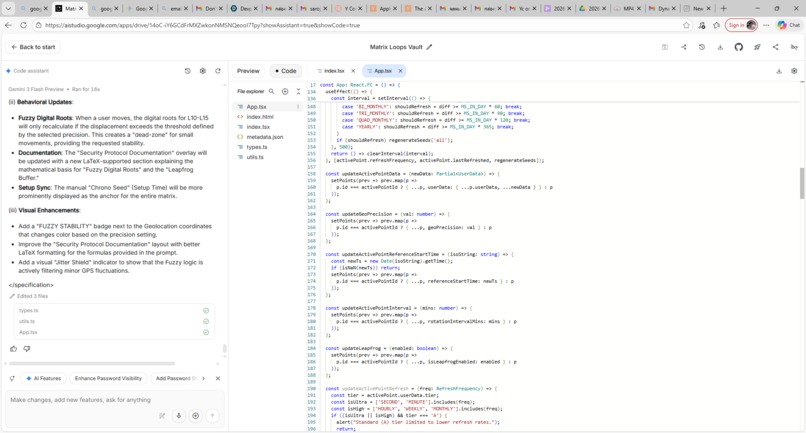Image resolution: width=806 pixels, height=433 pixels.
Task: Give thumbs down to assistant response
Action: click(27, 349)
